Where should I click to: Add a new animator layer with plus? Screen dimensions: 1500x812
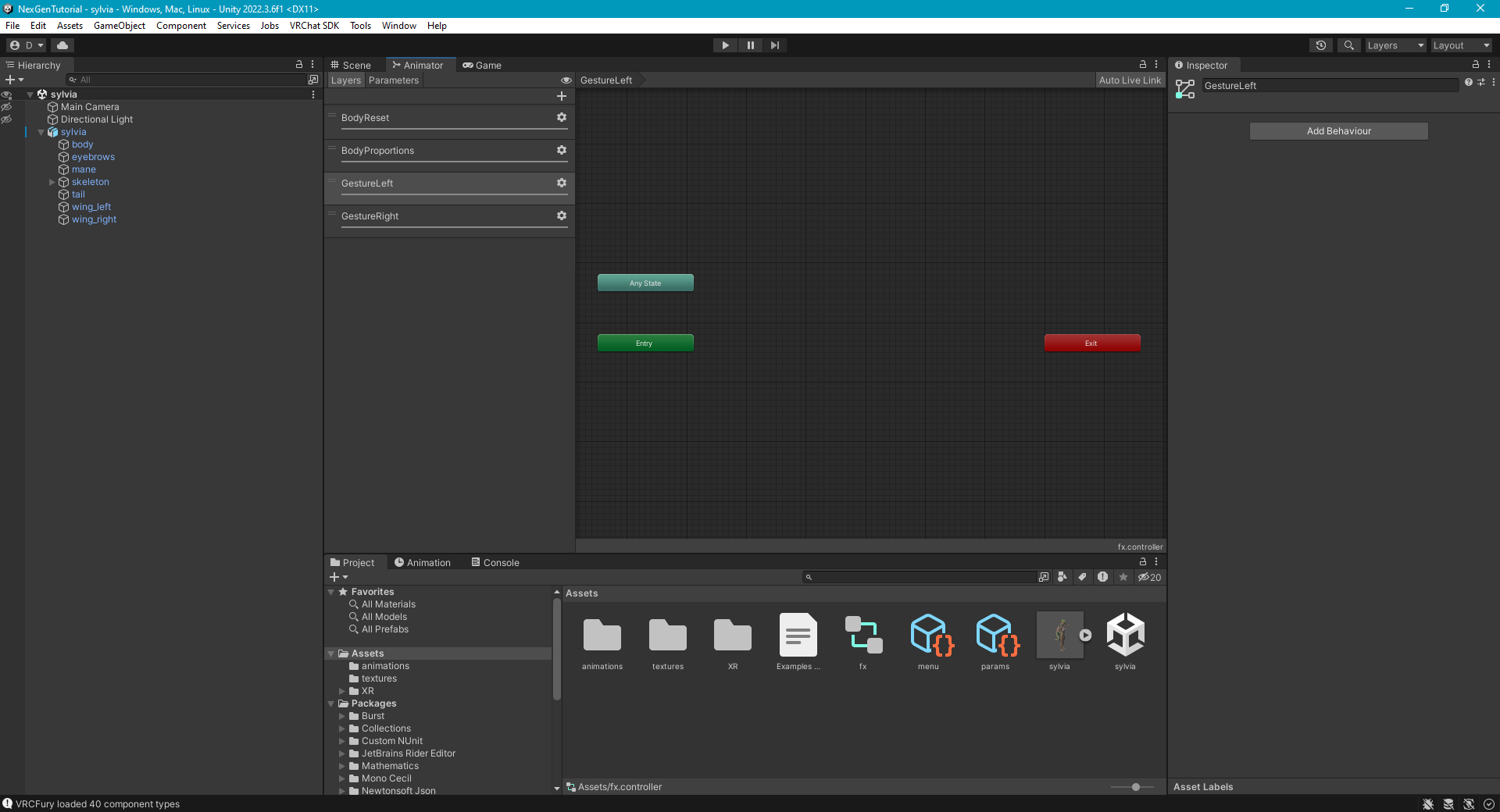tap(561, 96)
